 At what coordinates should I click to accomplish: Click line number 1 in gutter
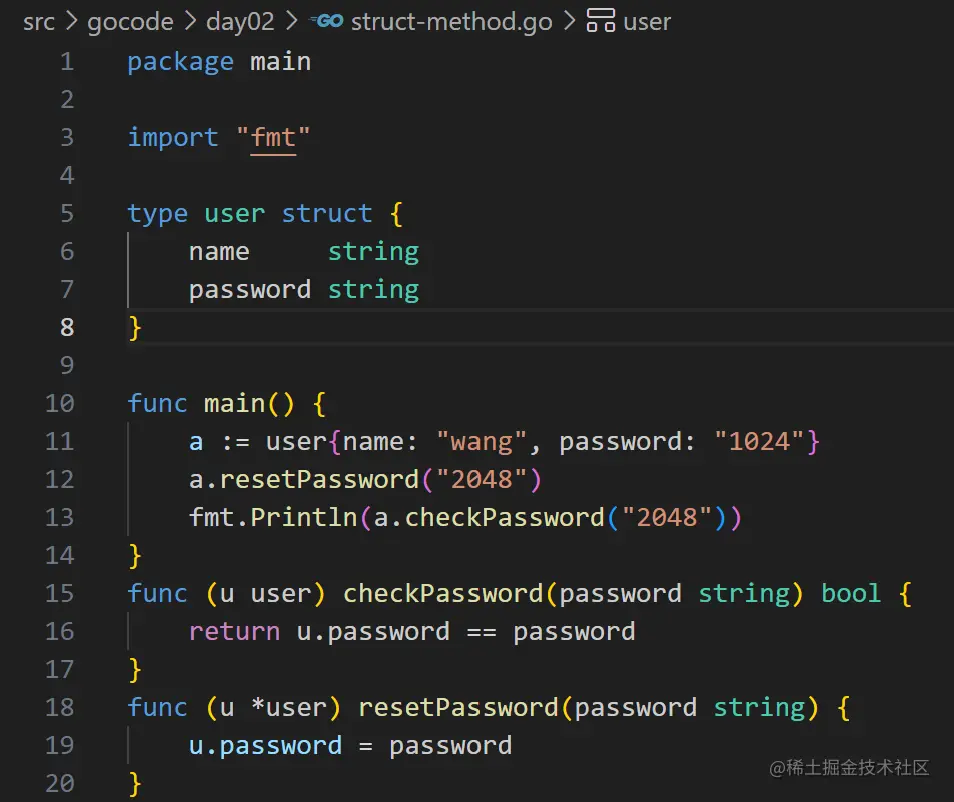[67, 62]
